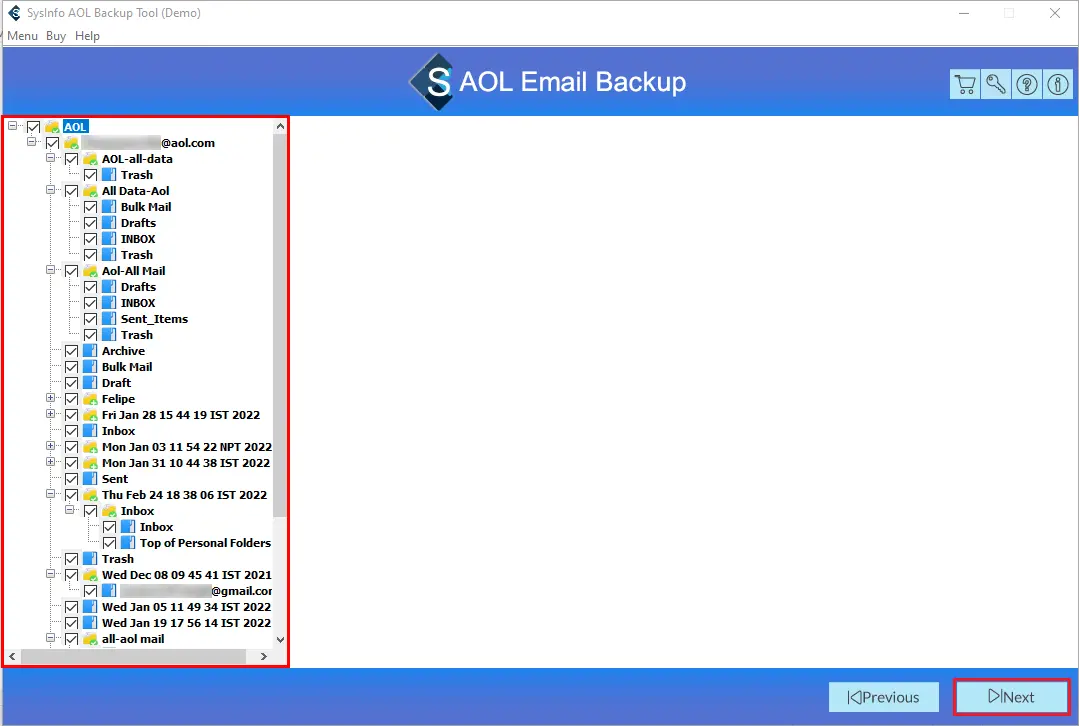Click the S logo beside AOL Email Backup
The height and width of the screenshot is (726, 1079).
pyautogui.click(x=431, y=82)
